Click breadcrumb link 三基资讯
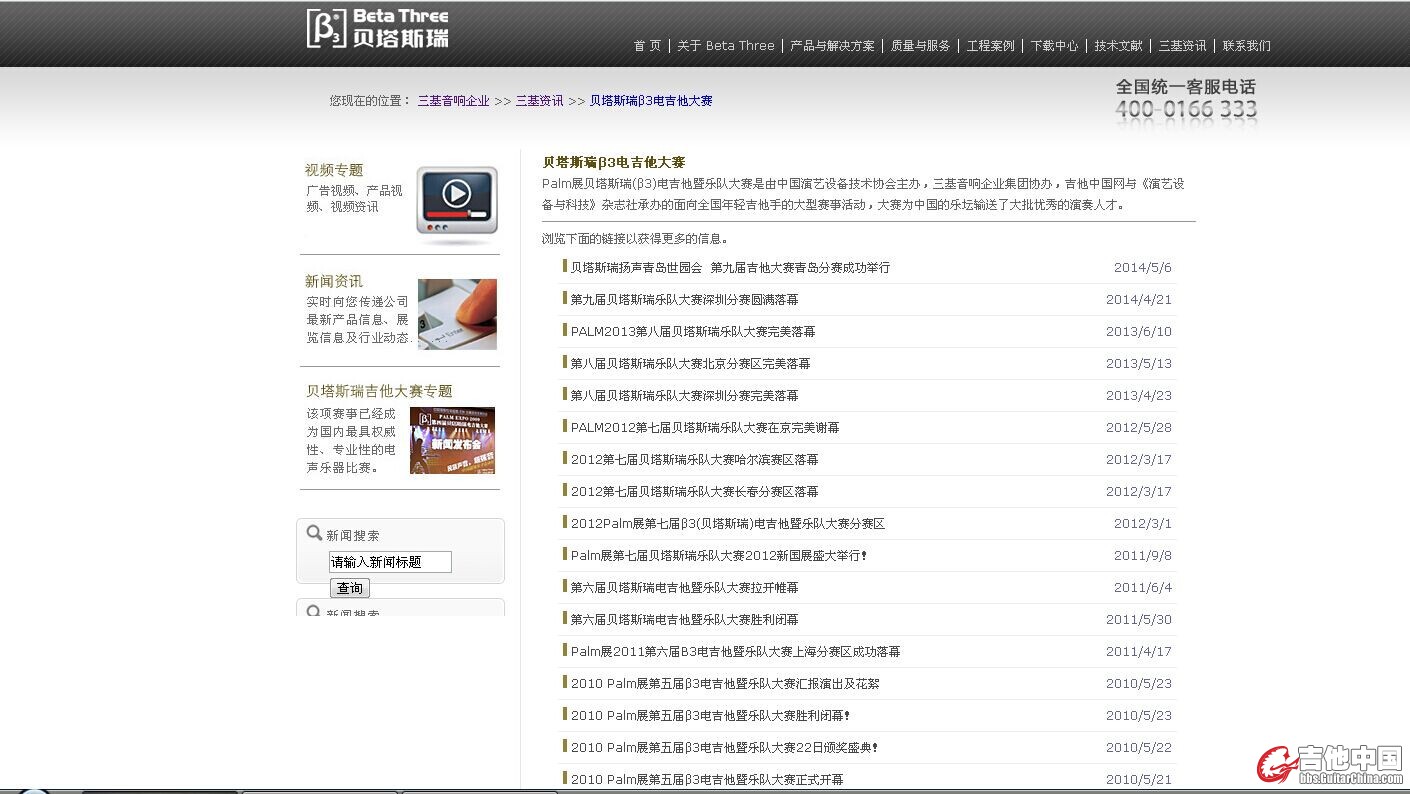 point(540,101)
